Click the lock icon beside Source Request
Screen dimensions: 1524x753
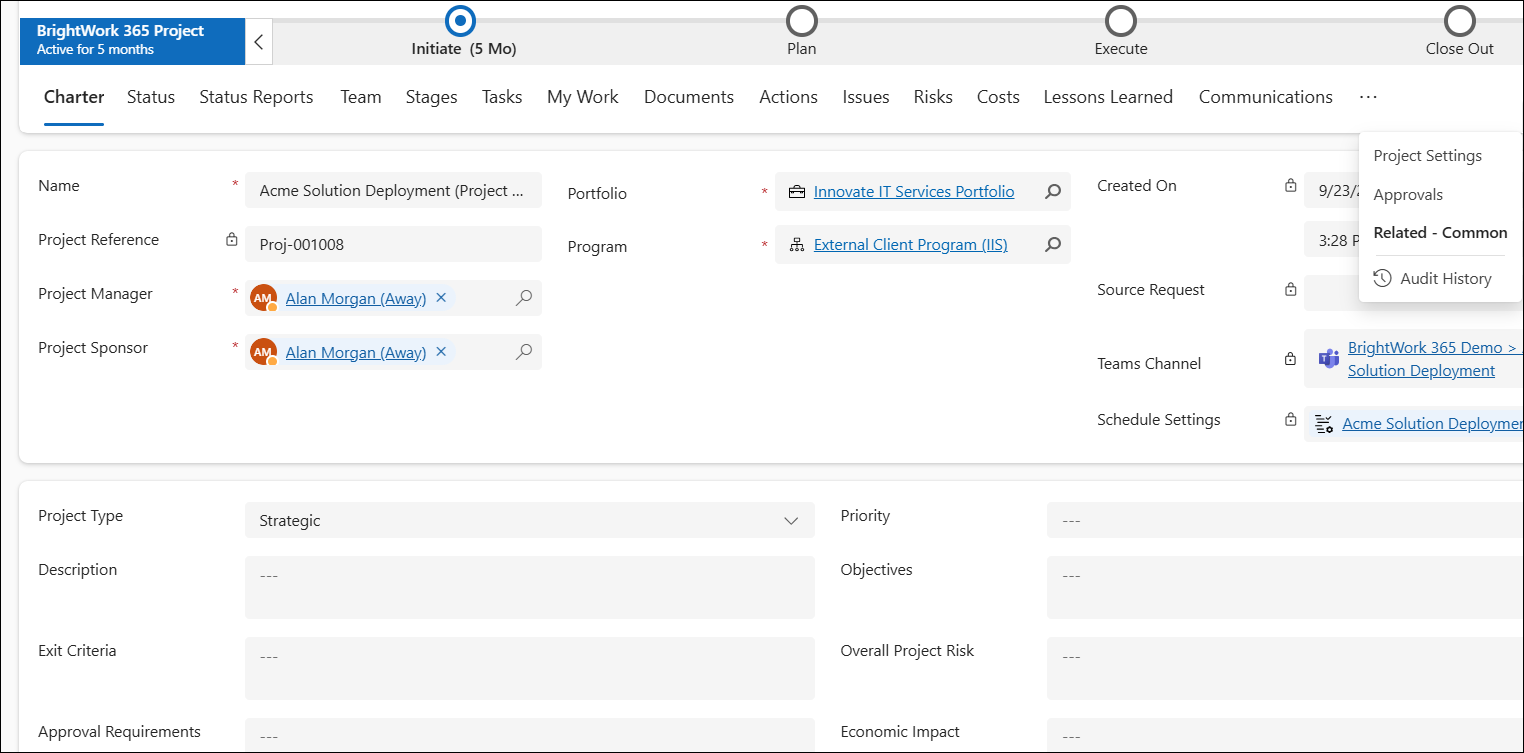pos(1291,290)
